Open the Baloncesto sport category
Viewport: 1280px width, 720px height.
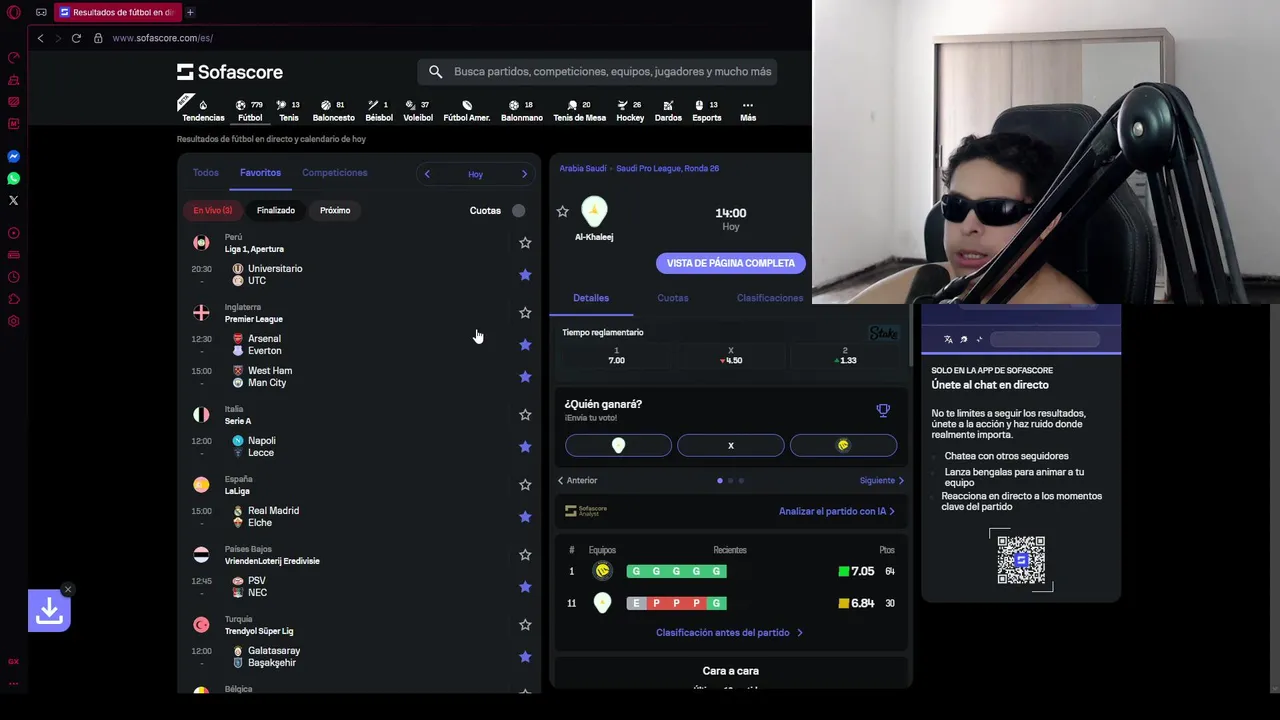pos(333,110)
